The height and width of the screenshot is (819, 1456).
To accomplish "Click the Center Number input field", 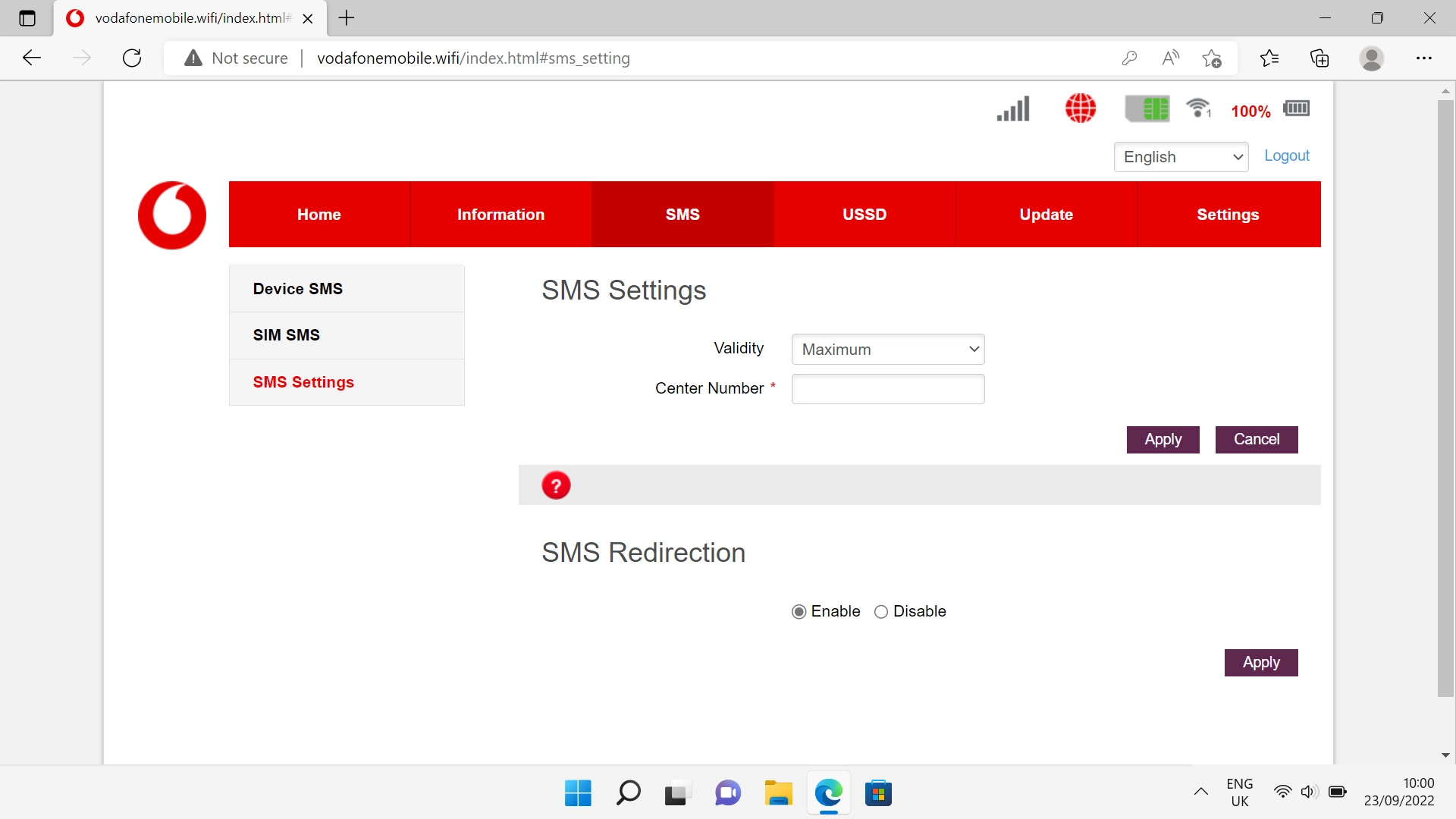I will click(x=887, y=388).
